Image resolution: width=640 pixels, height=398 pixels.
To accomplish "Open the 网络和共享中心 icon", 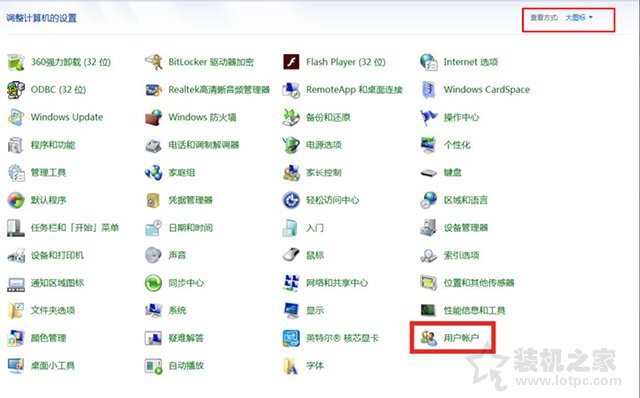I will point(291,283).
